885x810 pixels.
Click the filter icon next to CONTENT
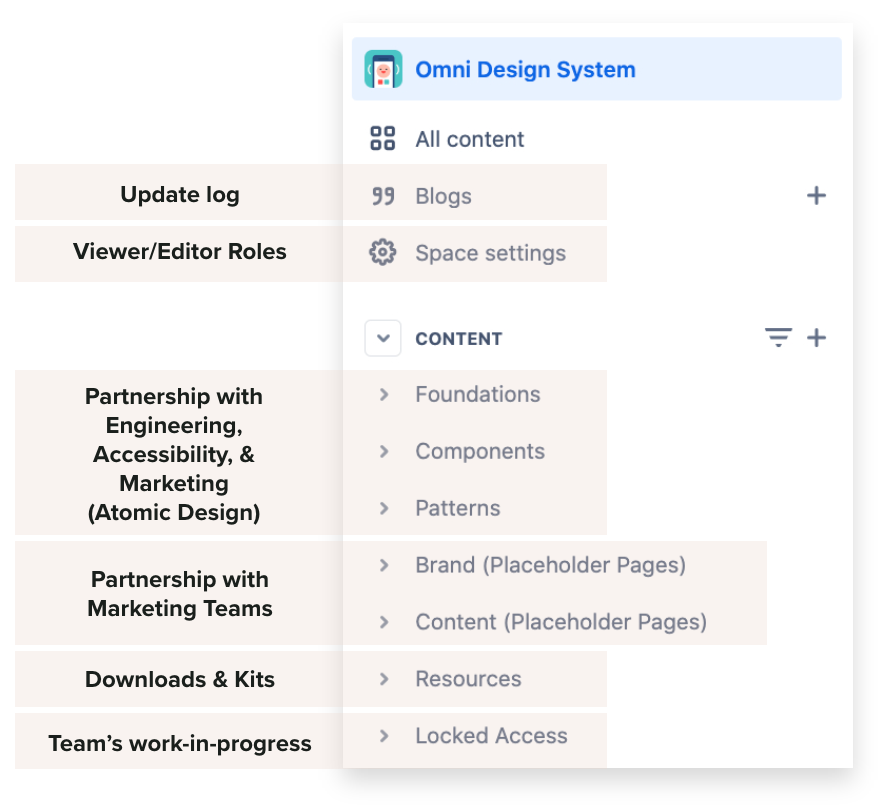(x=779, y=338)
